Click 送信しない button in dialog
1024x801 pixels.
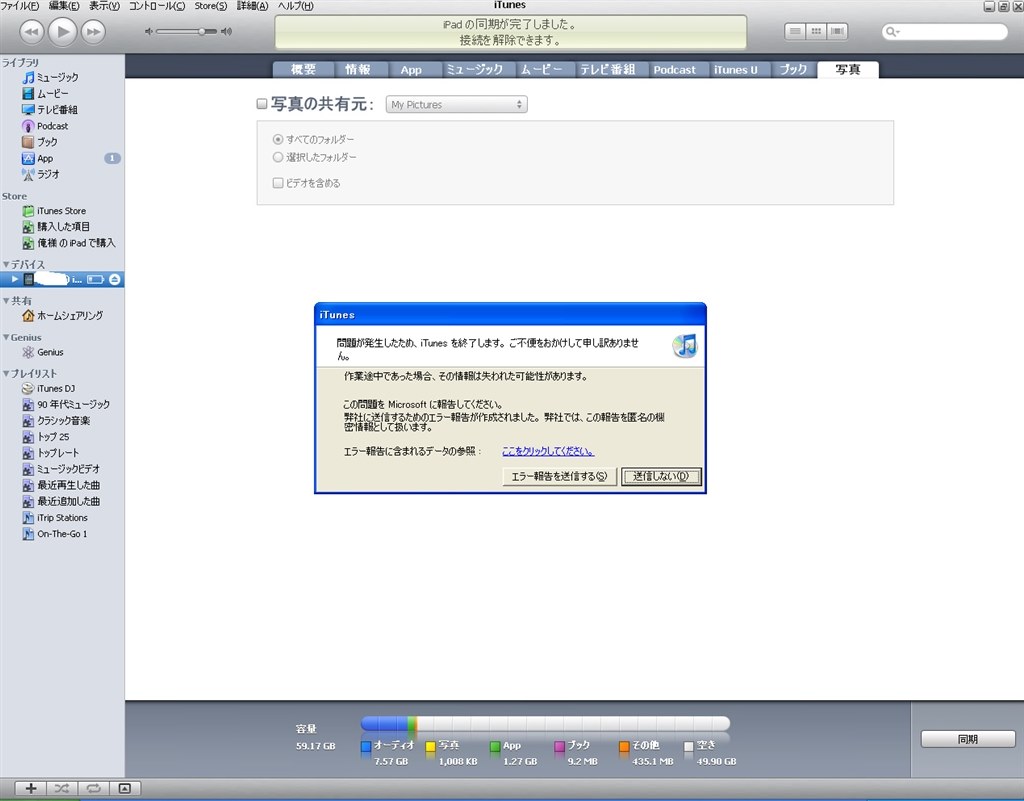661,477
